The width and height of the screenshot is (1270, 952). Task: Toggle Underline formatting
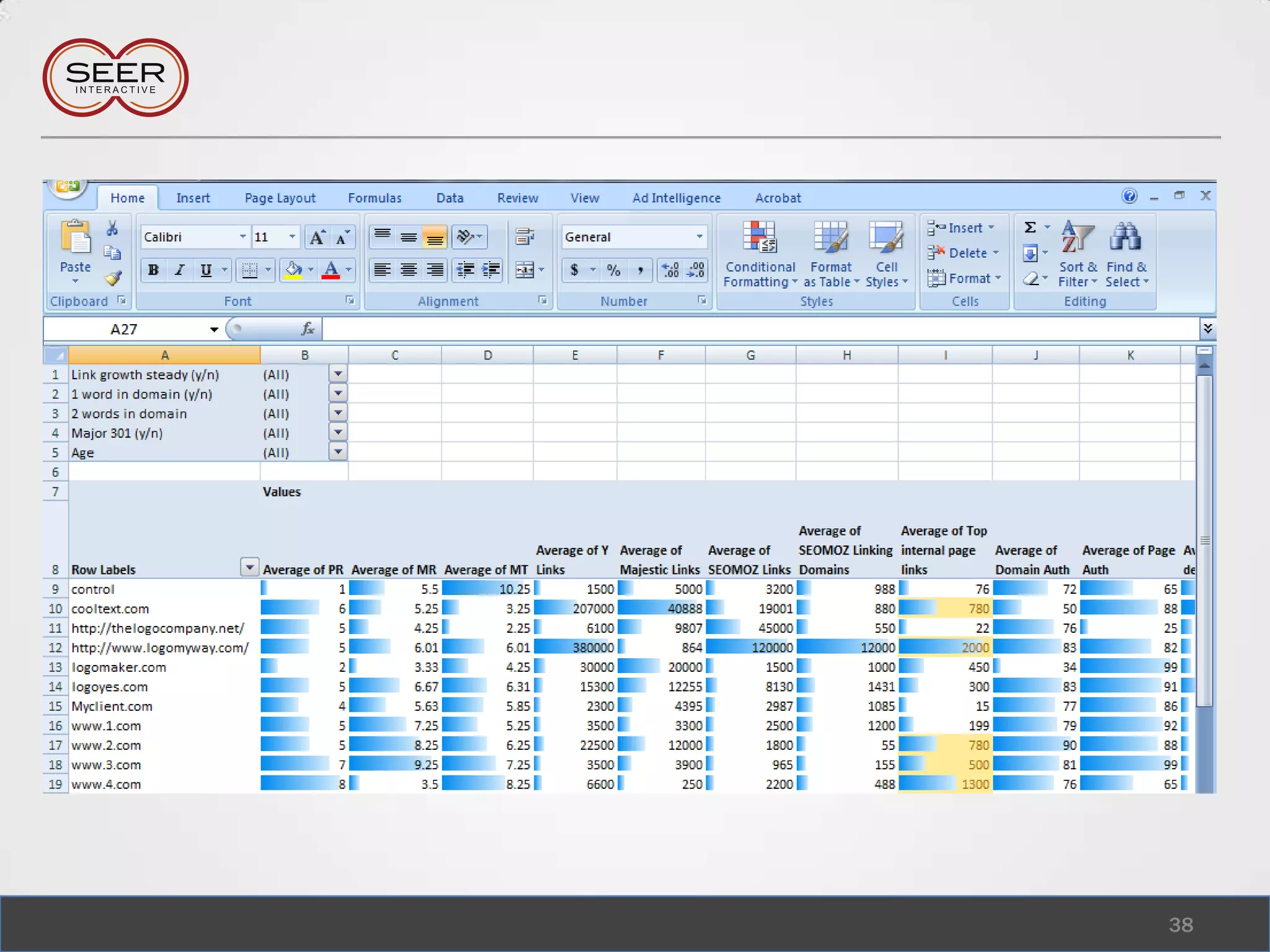click(x=206, y=270)
